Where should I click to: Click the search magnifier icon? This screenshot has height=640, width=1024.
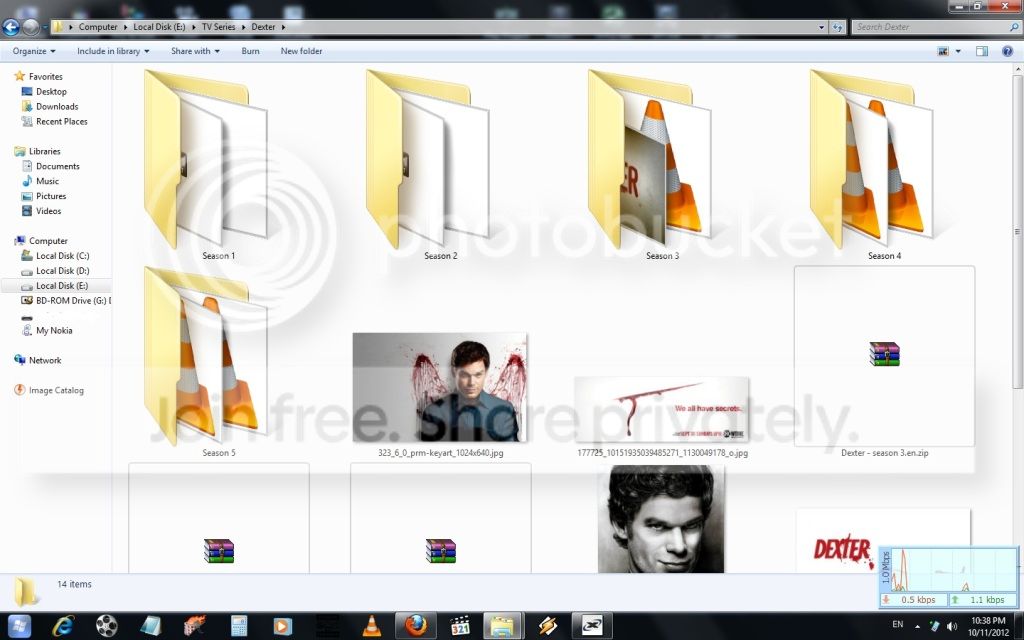tap(1014, 27)
